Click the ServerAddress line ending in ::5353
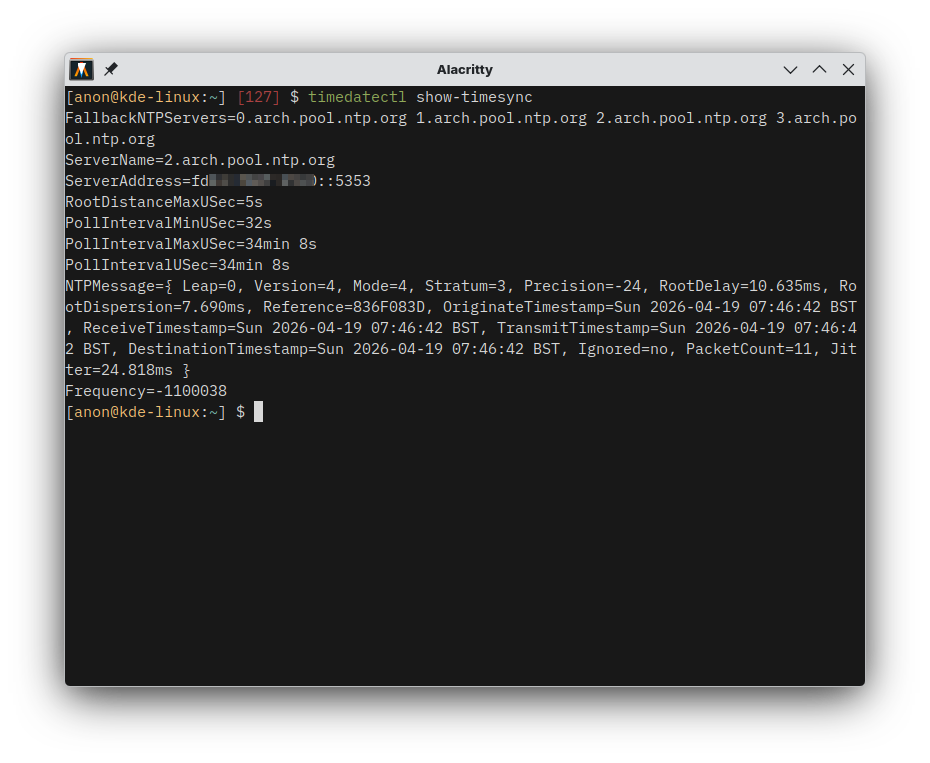 coord(218,181)
